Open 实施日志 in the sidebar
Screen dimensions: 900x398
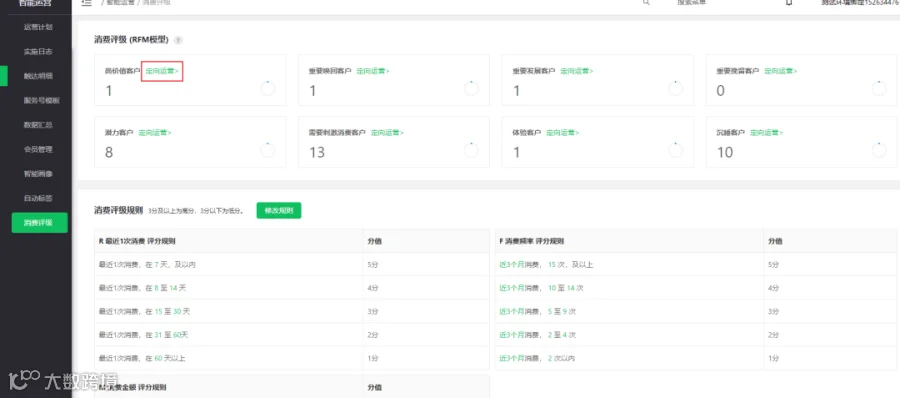pos(38,51)
